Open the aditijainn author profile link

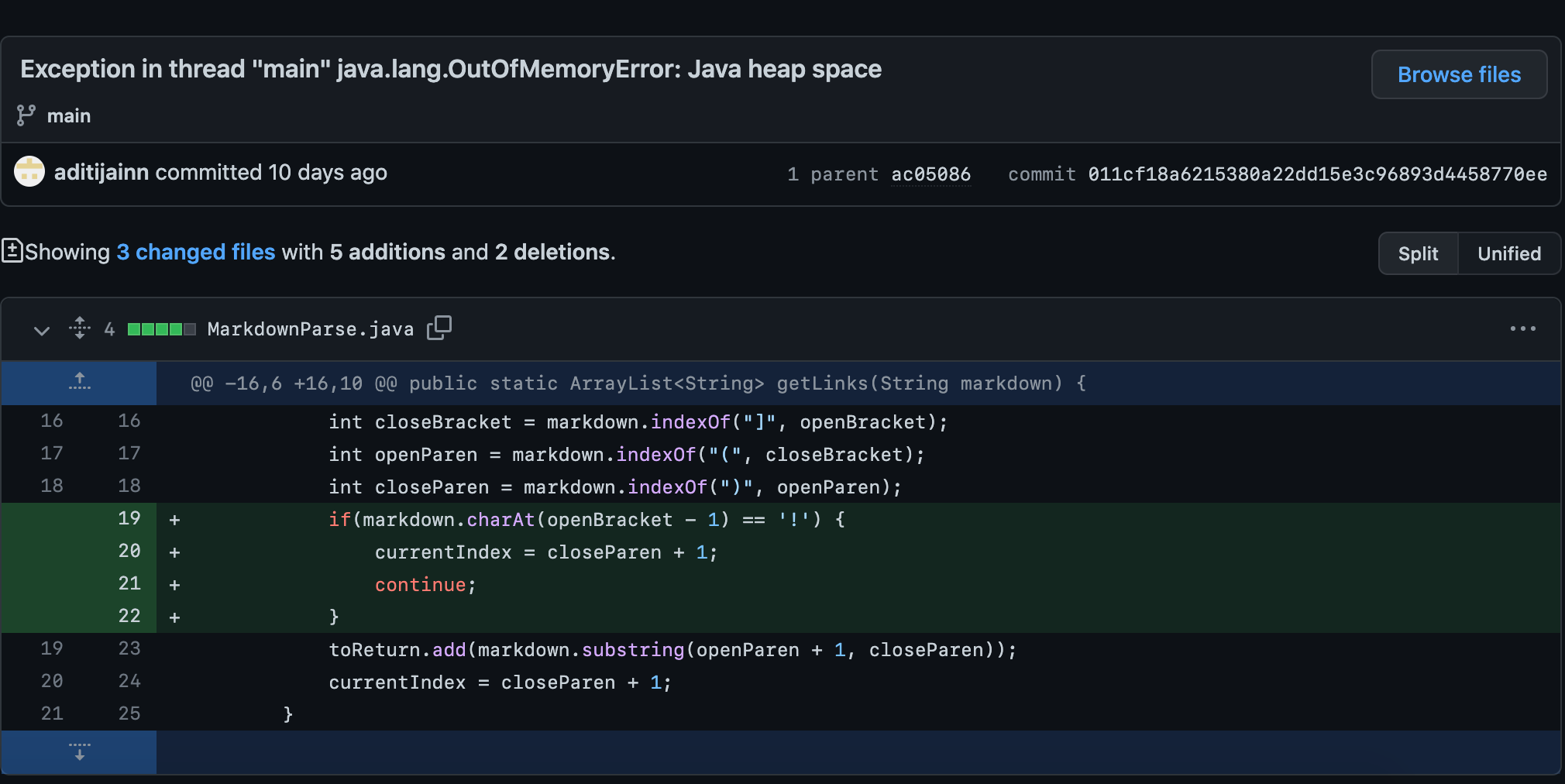coord(101,172)
